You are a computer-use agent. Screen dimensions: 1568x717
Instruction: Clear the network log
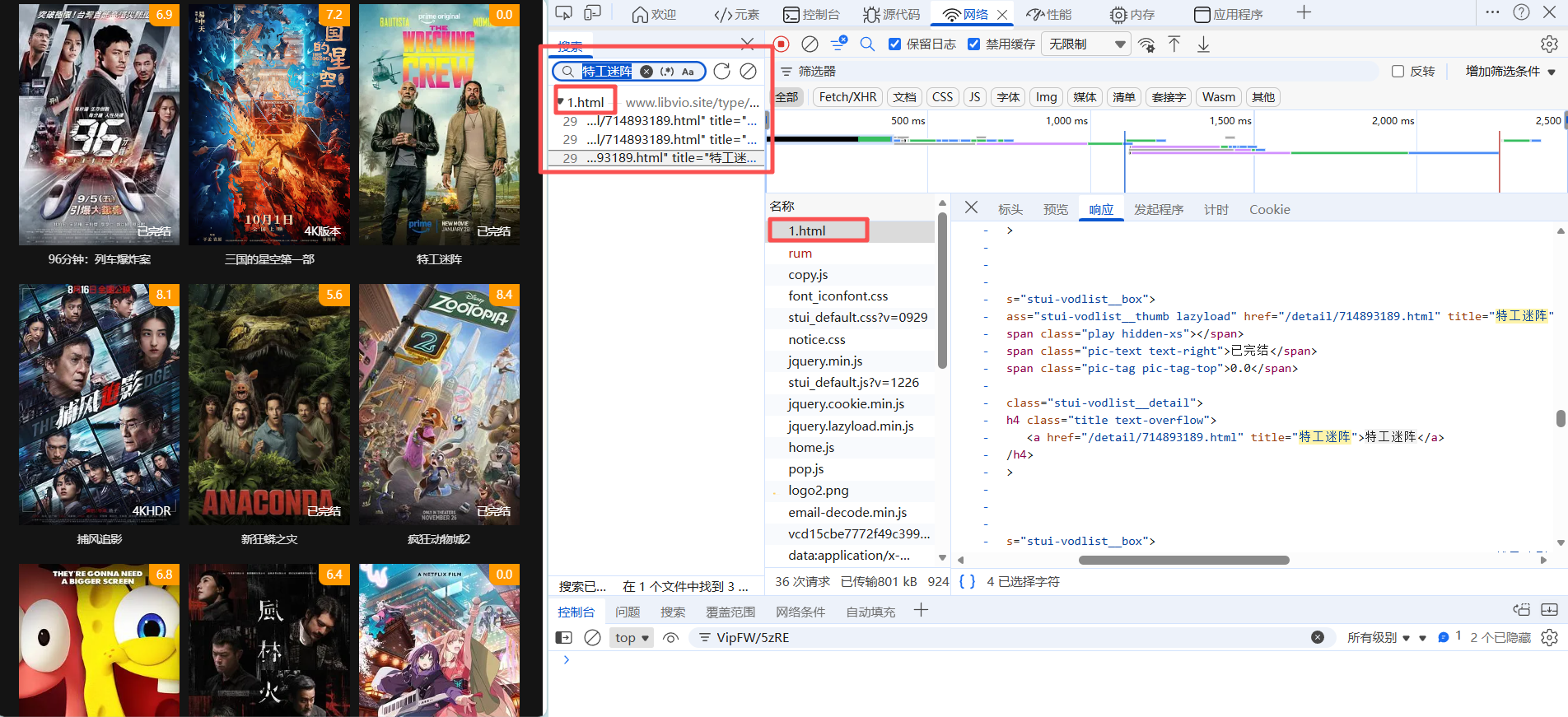(x=810, y=44)
